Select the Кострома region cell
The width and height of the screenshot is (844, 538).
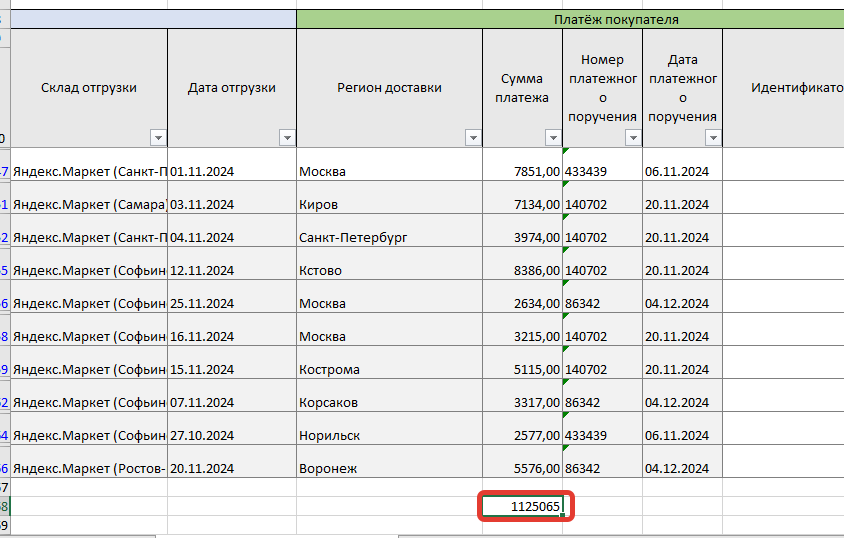(x=390, y=362)
